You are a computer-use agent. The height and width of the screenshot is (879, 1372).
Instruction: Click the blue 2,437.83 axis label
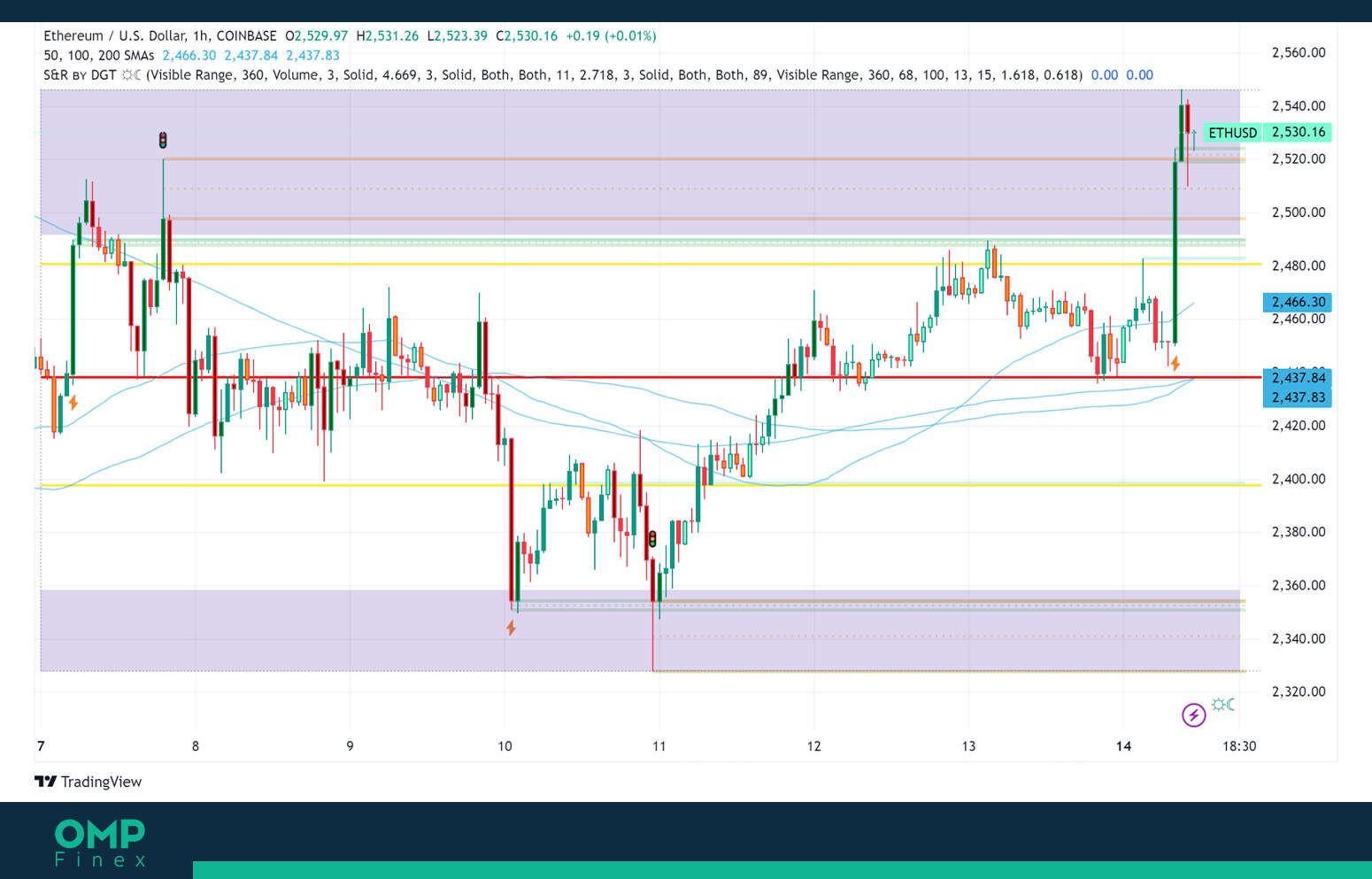click(x=1298, y=397)
